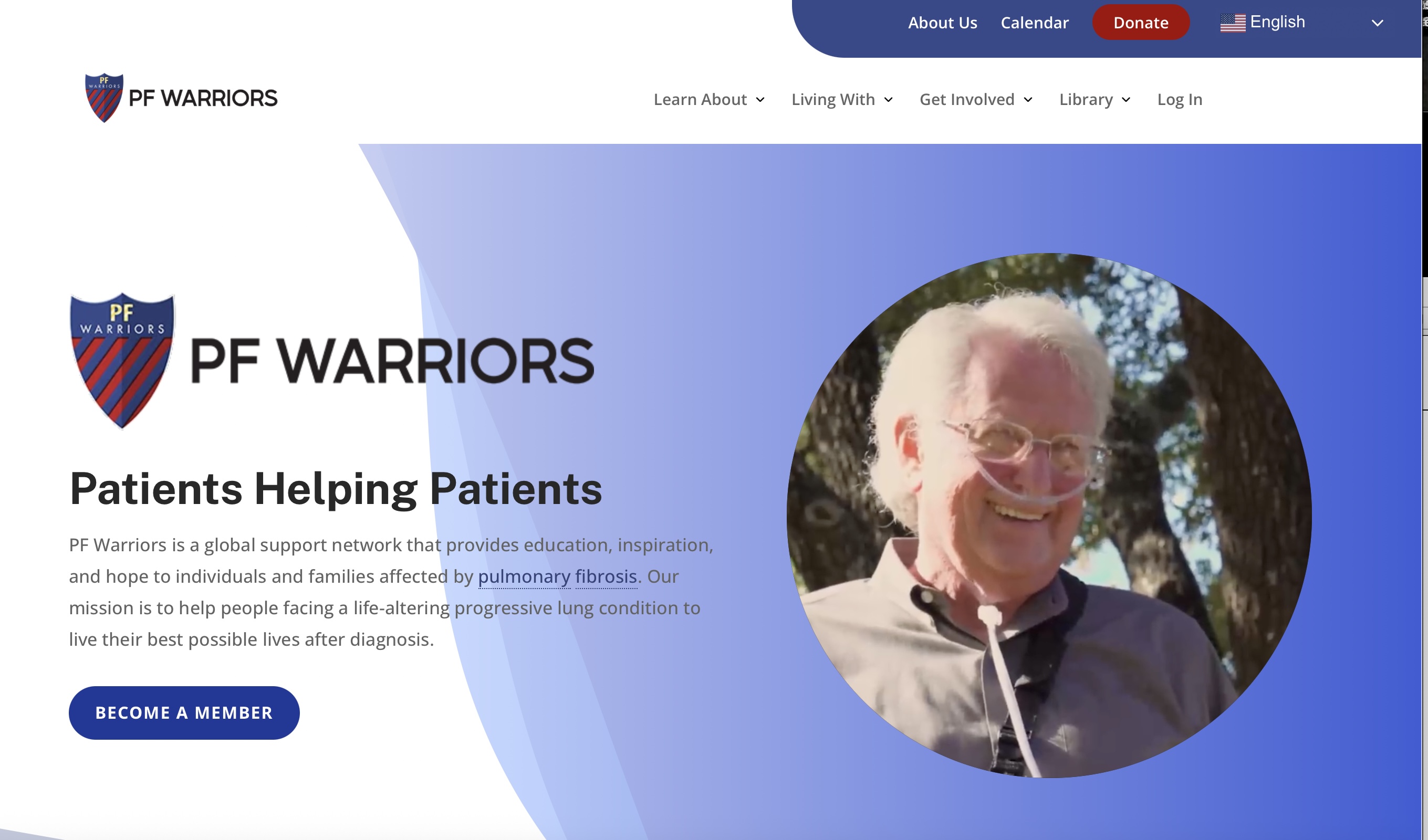The height and width of the screenshot is (840, 1428).
Task: Click the Learn About chevron arrow
Action: point(760,100)
